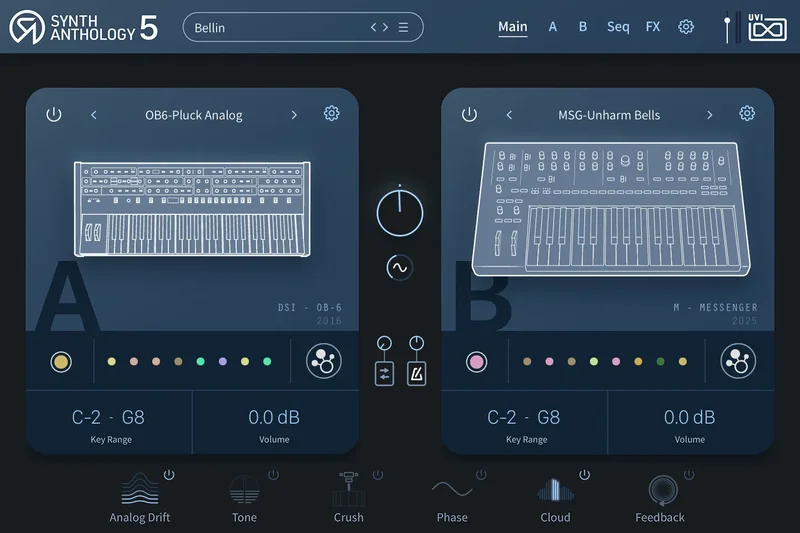
Task: Select next sound for layer A
Action: [294, 115]
